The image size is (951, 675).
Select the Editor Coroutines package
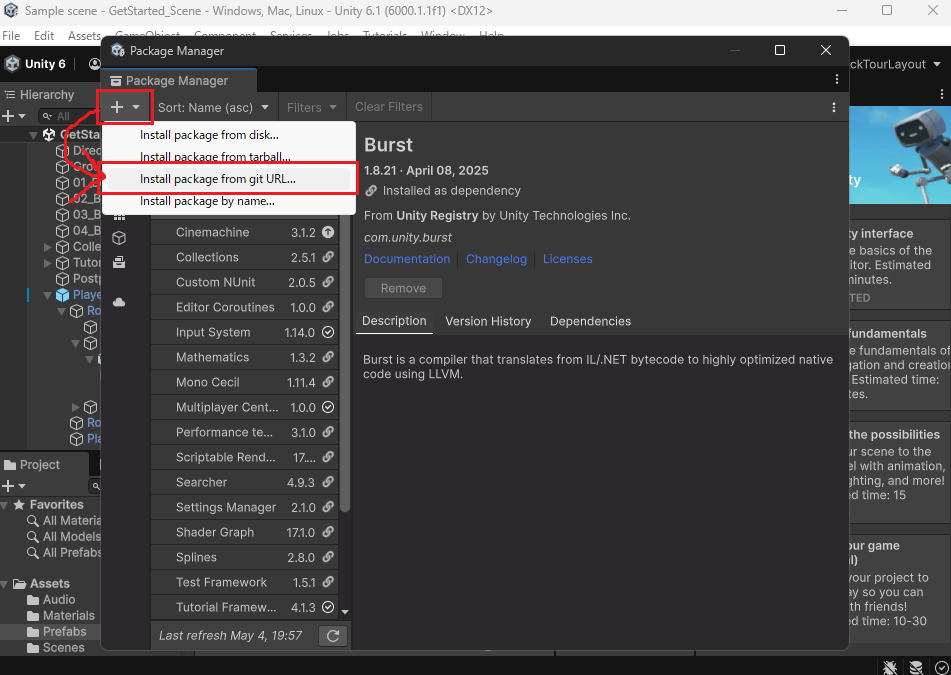(x=244, y=307)
